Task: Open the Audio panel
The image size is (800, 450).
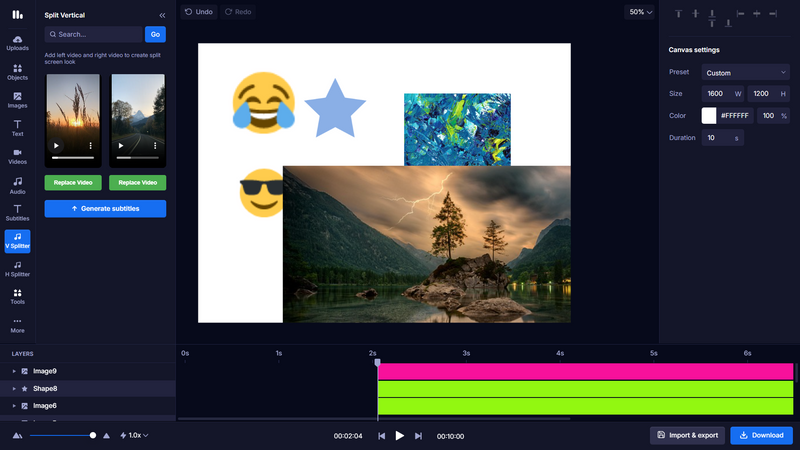Action: click(x=17, y=185)
